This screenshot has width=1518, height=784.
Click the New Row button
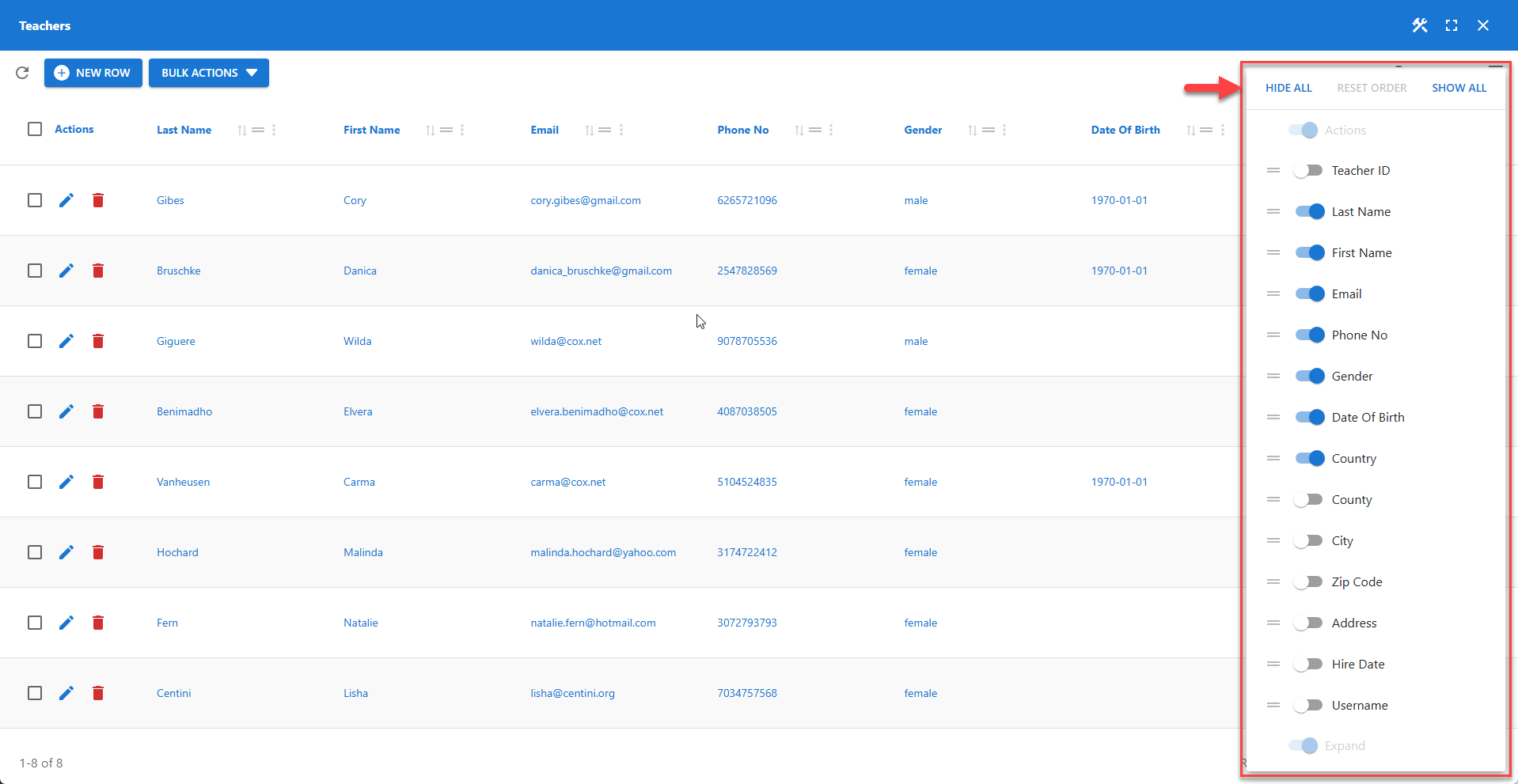[x=93, y=73]
